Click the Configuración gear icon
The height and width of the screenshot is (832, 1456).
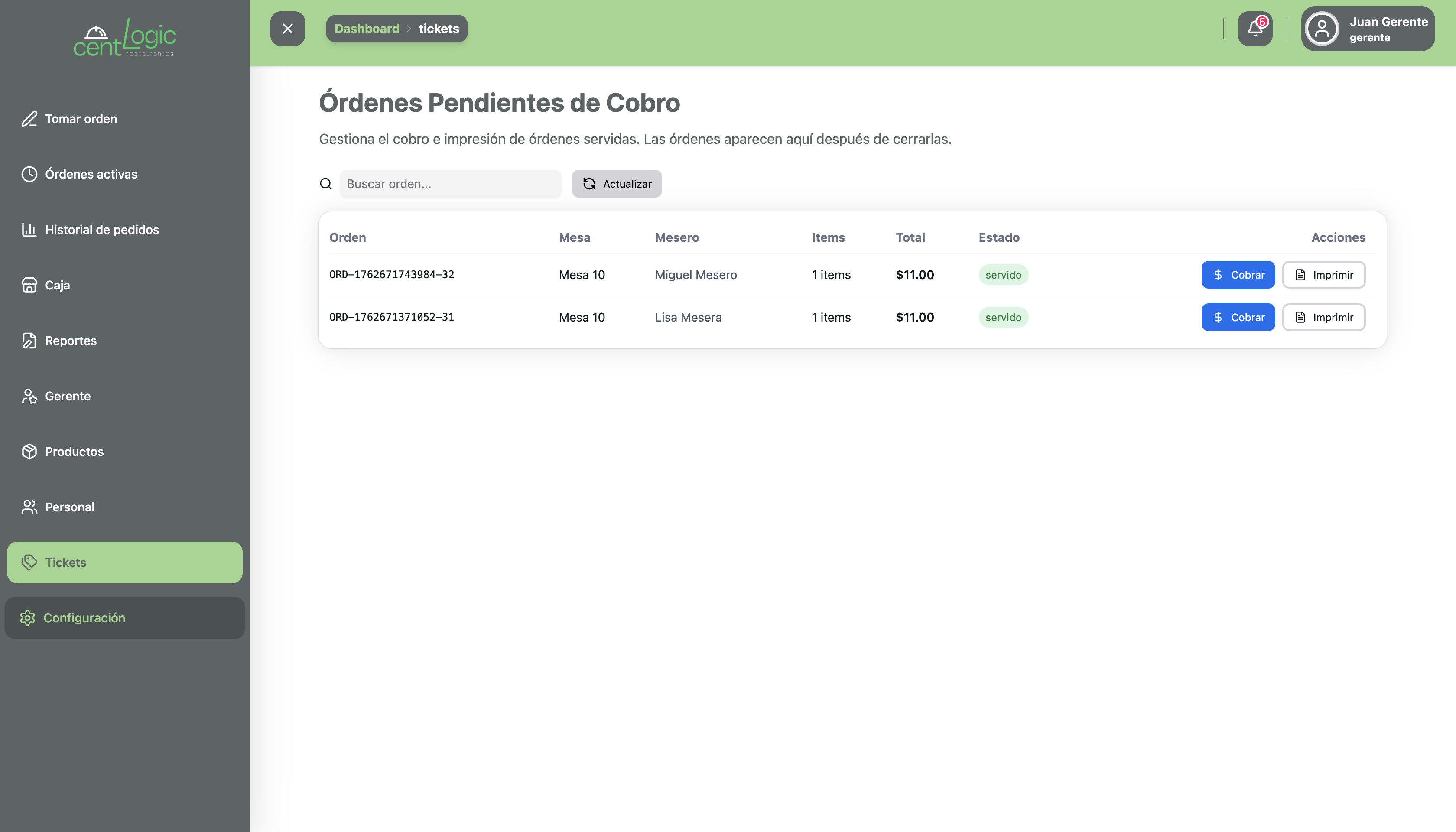[27, 617]
